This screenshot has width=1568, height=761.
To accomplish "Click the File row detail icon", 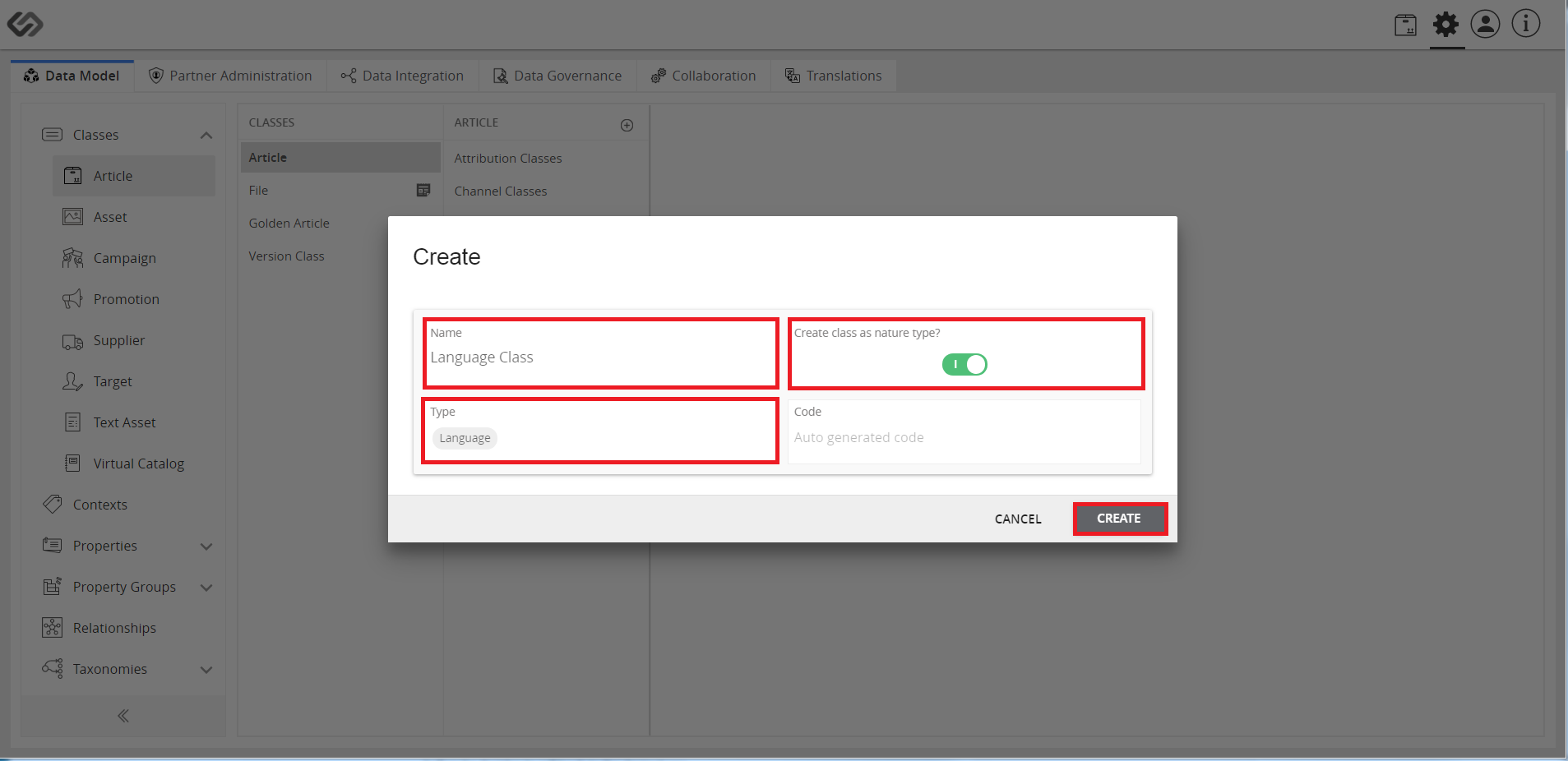I will [423, 190].
